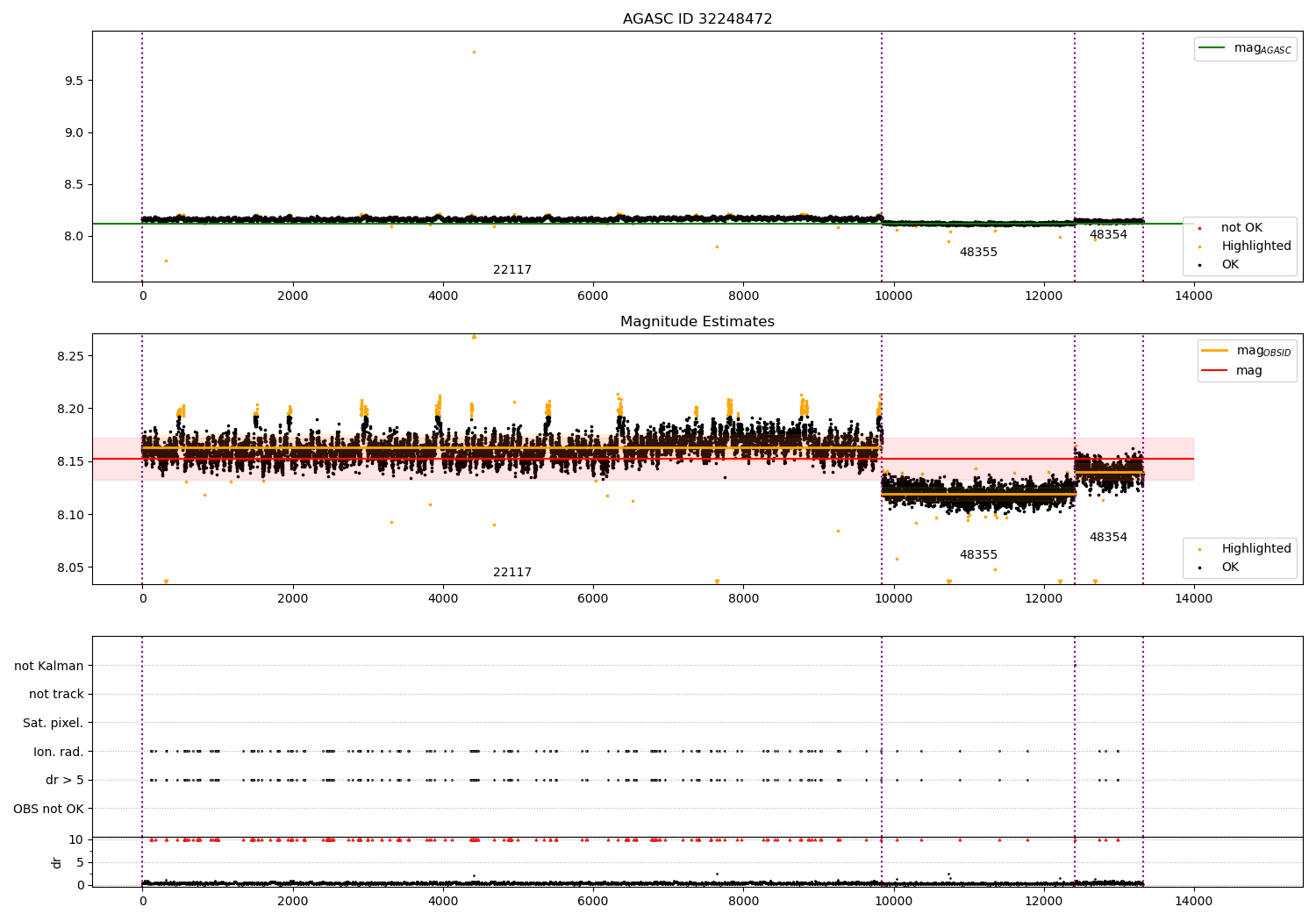Select the 8.05 y-axis tick label

[x=71, y=568]
